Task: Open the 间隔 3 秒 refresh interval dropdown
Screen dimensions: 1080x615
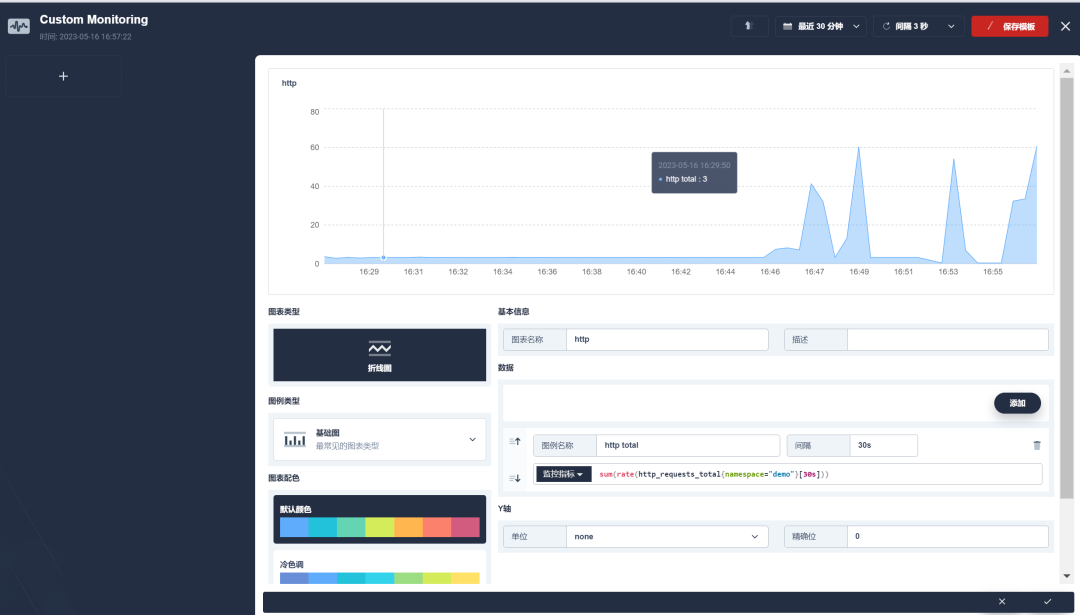Action: click(919, 26)
